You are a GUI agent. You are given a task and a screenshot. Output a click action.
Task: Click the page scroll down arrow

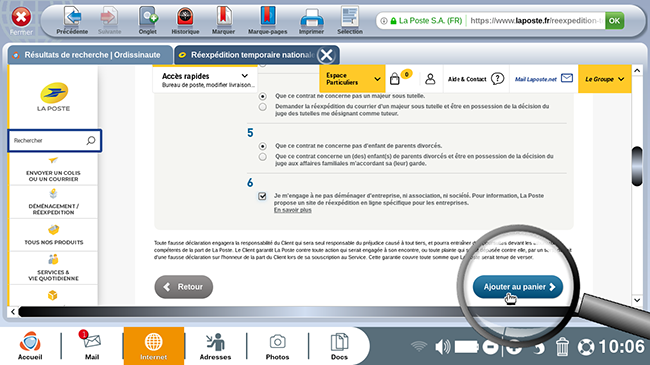637,300
